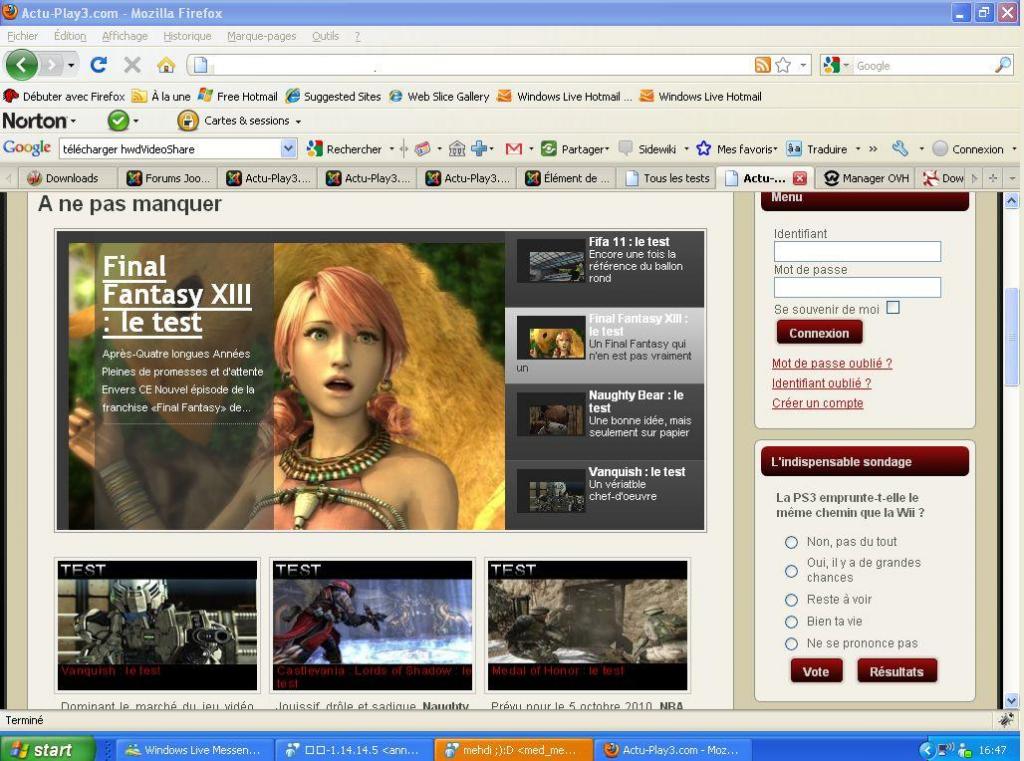Subscribe via the RSS feed icon
This screenshot has height=761, width=1024.
(x=762, y=65)
